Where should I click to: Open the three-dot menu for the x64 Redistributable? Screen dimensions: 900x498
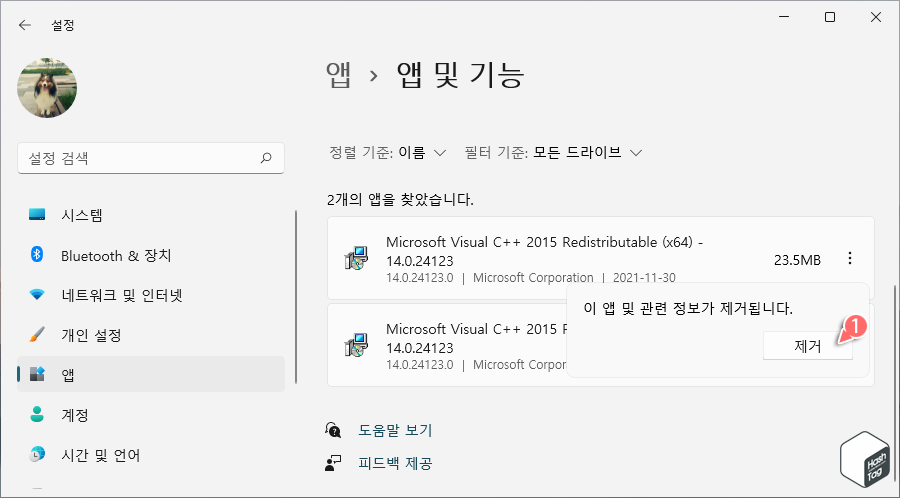coord(850,259)
